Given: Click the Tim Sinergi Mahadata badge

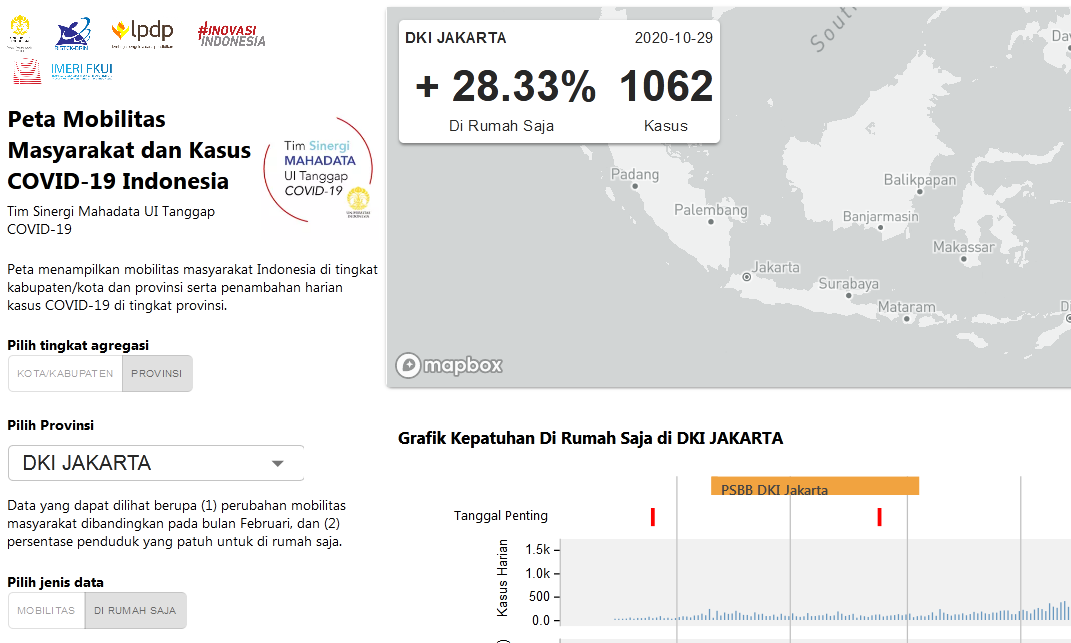Looking at the screenshot, I should [x=319, y=172].
